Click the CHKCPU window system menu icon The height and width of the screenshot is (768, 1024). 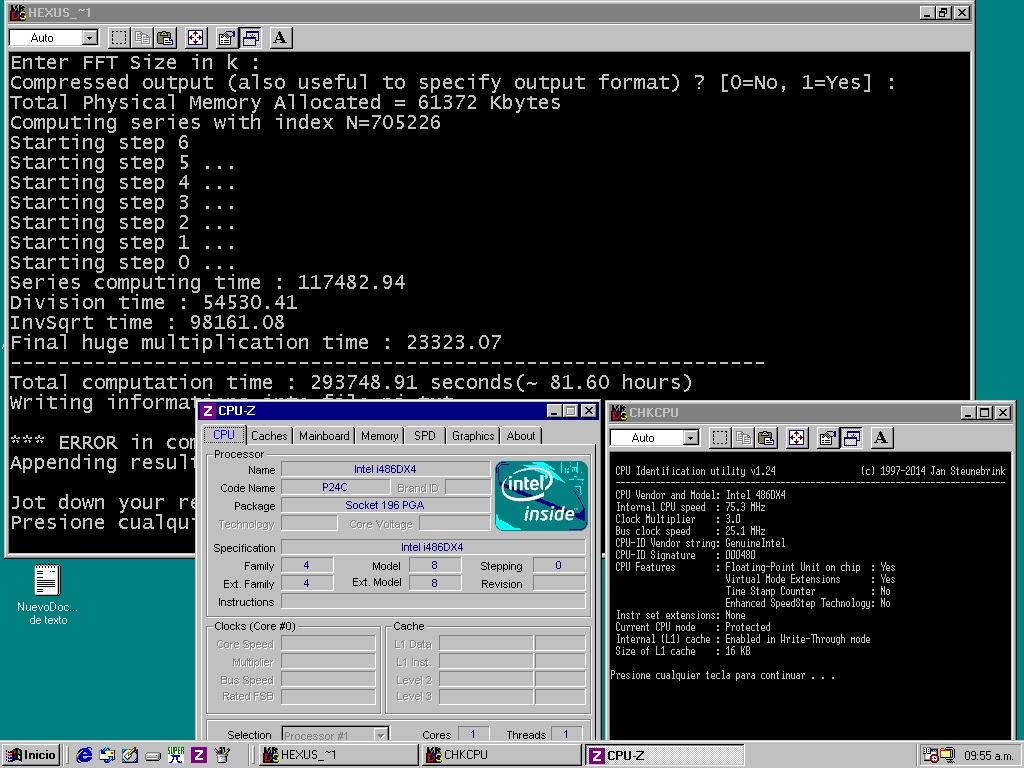tap(618, 413)
